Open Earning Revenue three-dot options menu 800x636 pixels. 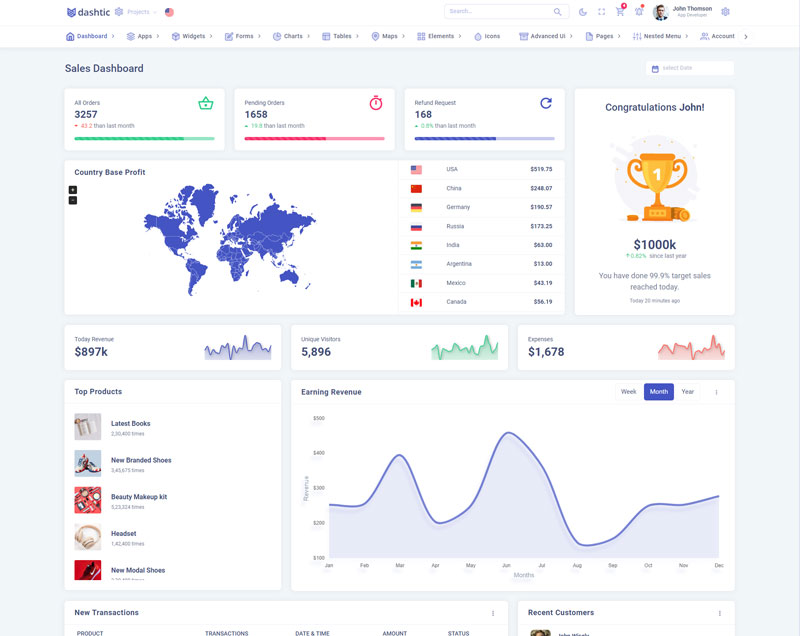click(716, 392)
